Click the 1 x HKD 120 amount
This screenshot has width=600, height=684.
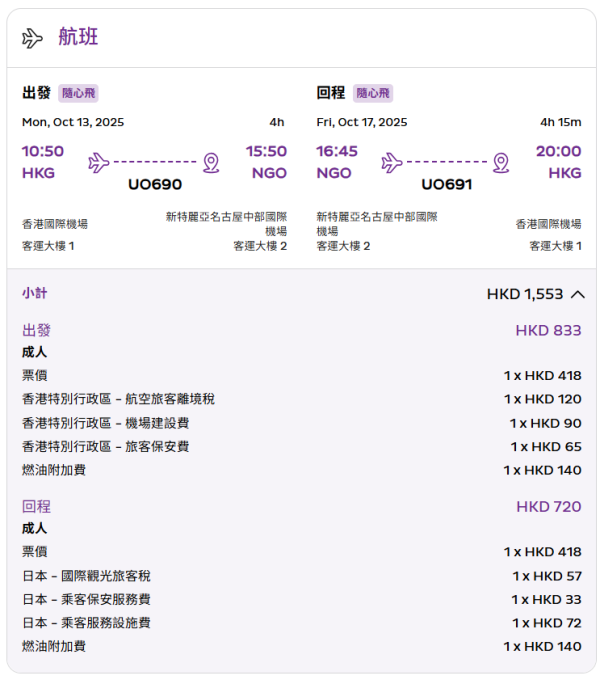(543, 399)
